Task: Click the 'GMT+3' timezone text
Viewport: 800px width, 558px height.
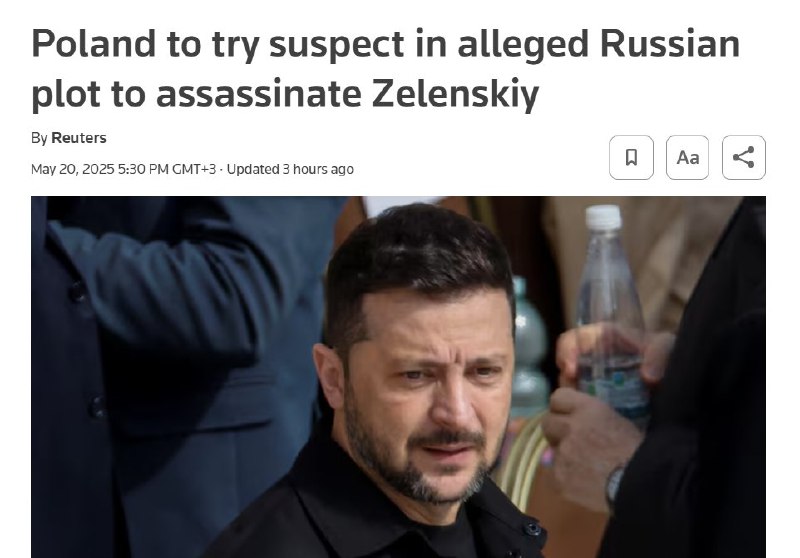Action: click(194, 169)
